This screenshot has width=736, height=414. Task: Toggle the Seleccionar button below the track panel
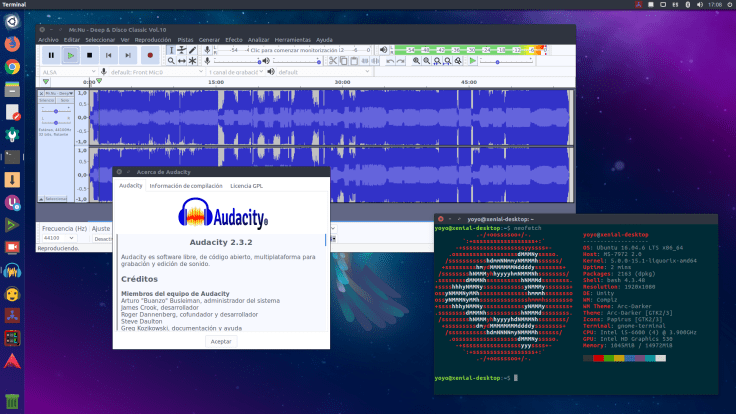(56, 199)
